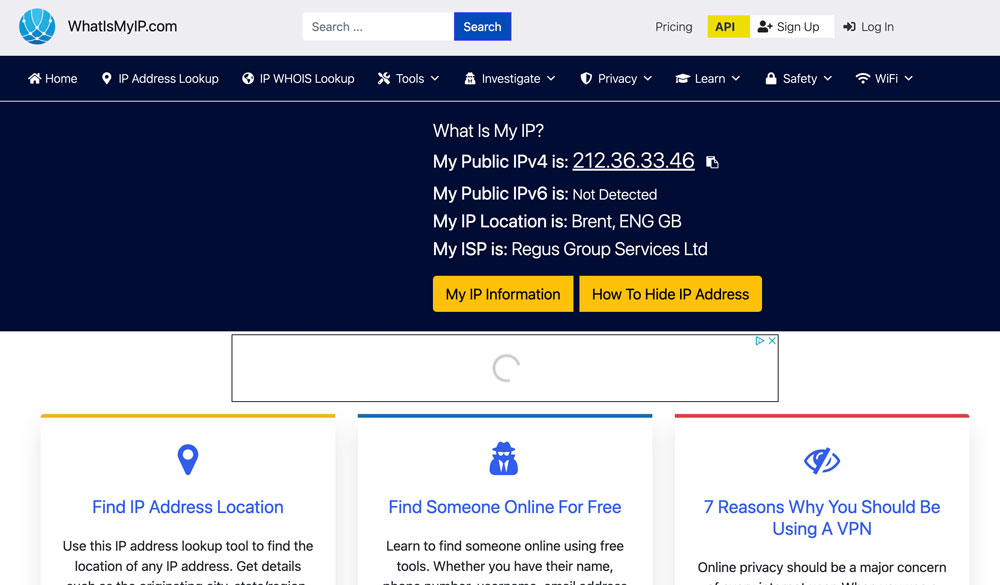1000x585 pixels.
Task: Open the Tools menu label
Action: click(410, 78)
